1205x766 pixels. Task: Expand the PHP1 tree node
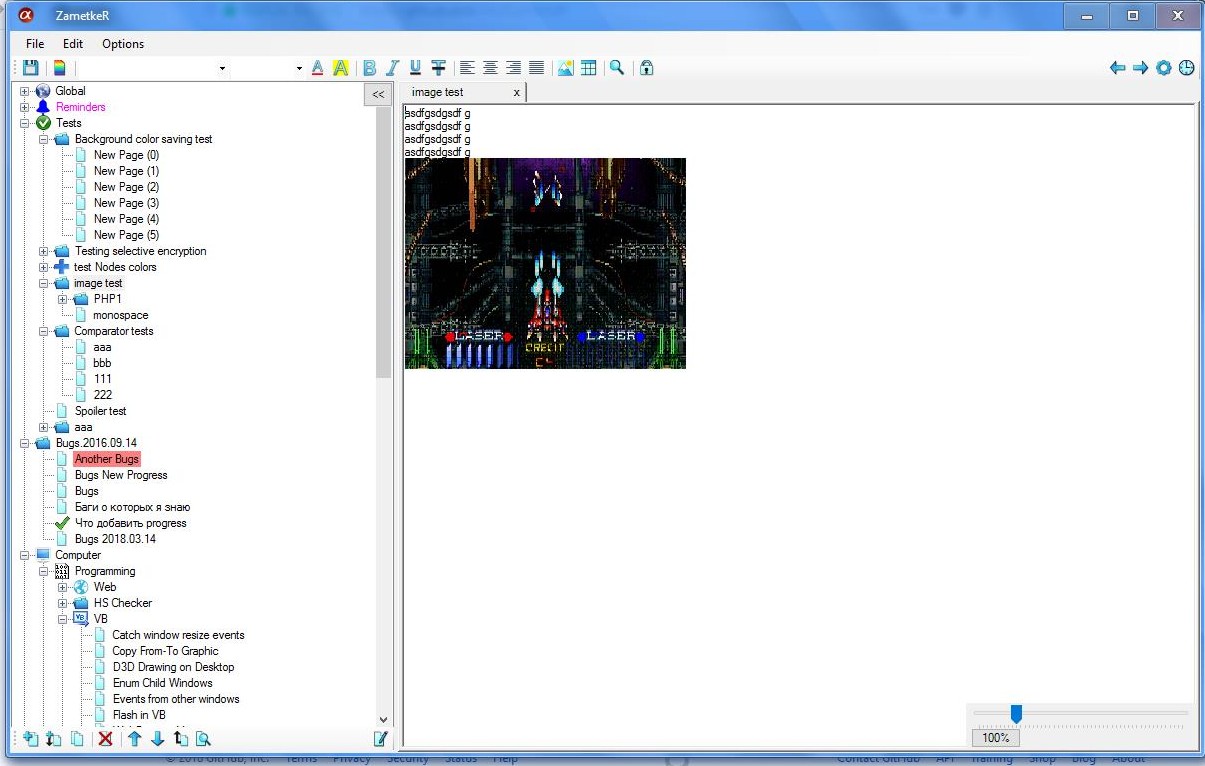point(62,298)
